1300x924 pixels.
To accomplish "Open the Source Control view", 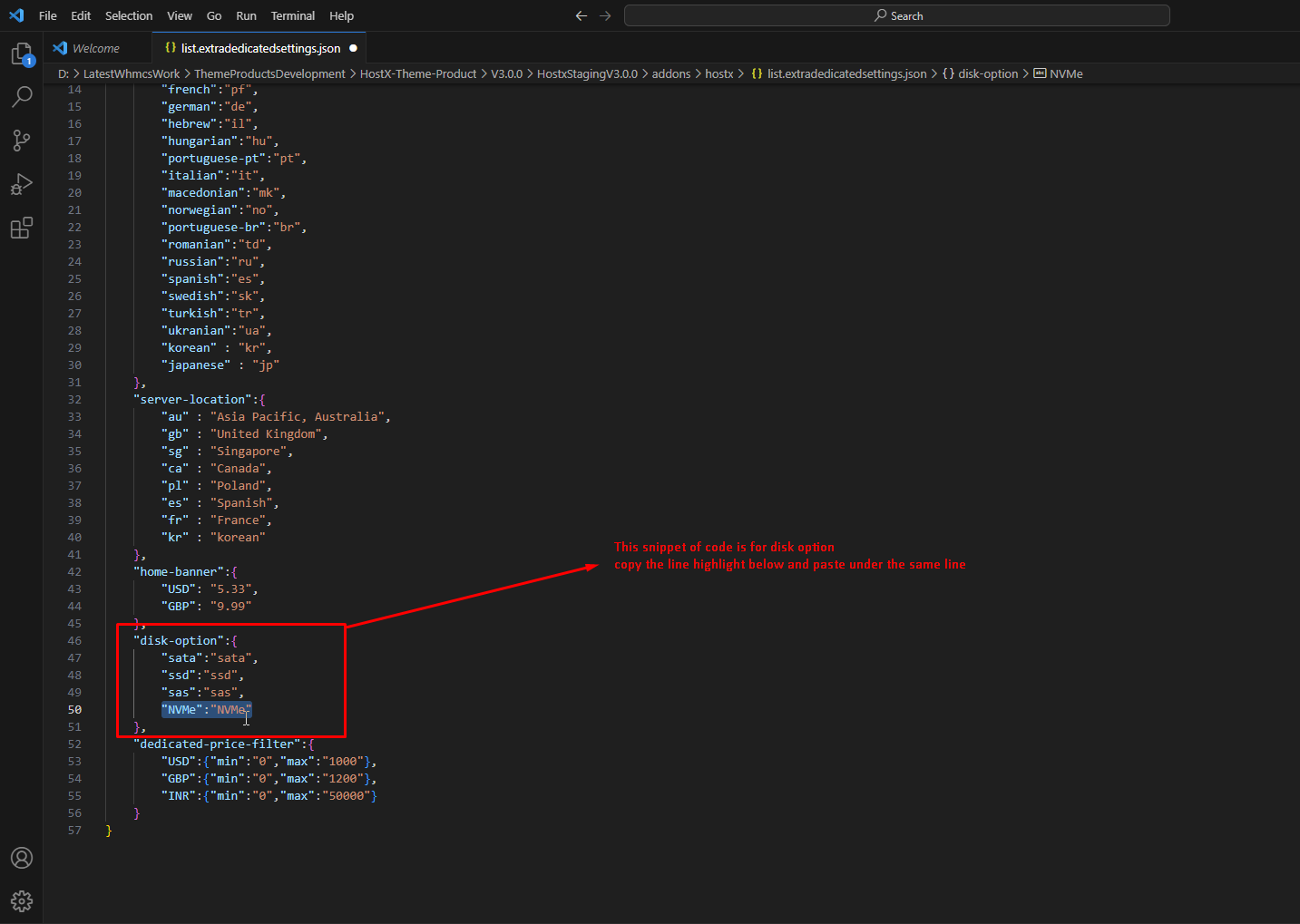I will [x=22, y=140].
